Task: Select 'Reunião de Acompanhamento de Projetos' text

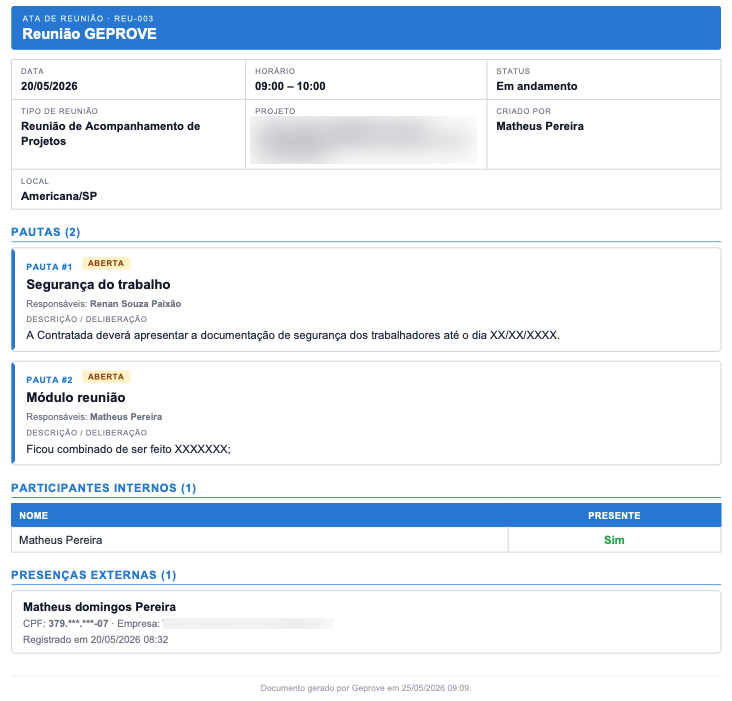Action: [111, 133]
